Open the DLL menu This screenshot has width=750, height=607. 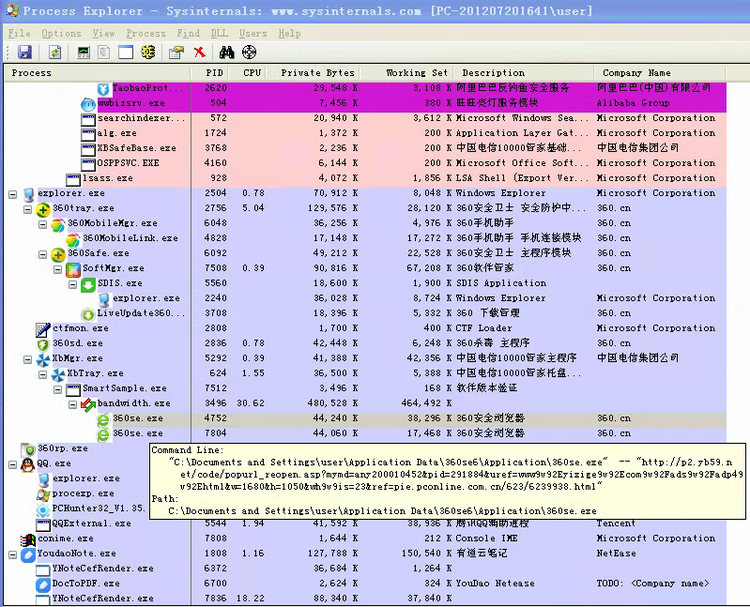[x=220, y=33]
